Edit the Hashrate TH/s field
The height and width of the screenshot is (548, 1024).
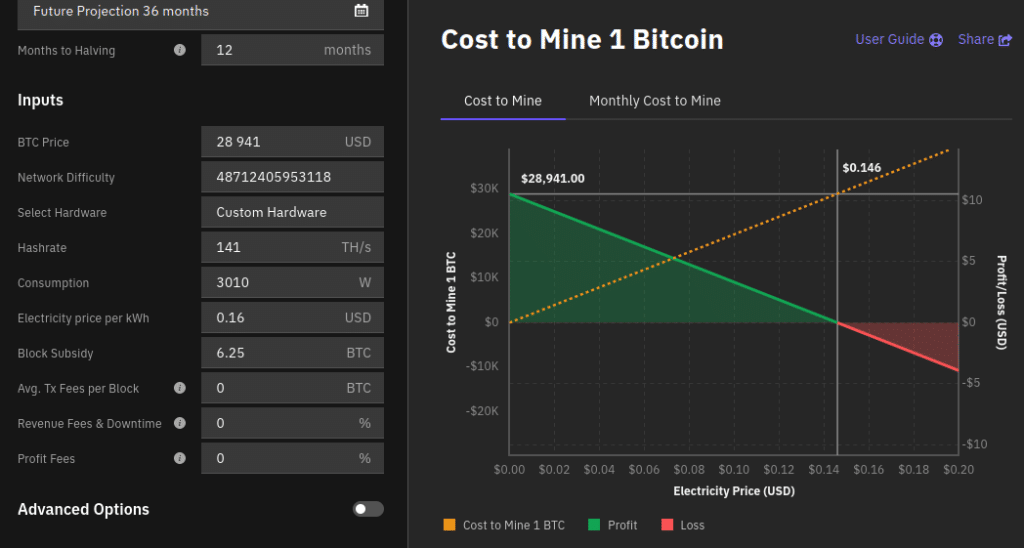coord(293,248)
